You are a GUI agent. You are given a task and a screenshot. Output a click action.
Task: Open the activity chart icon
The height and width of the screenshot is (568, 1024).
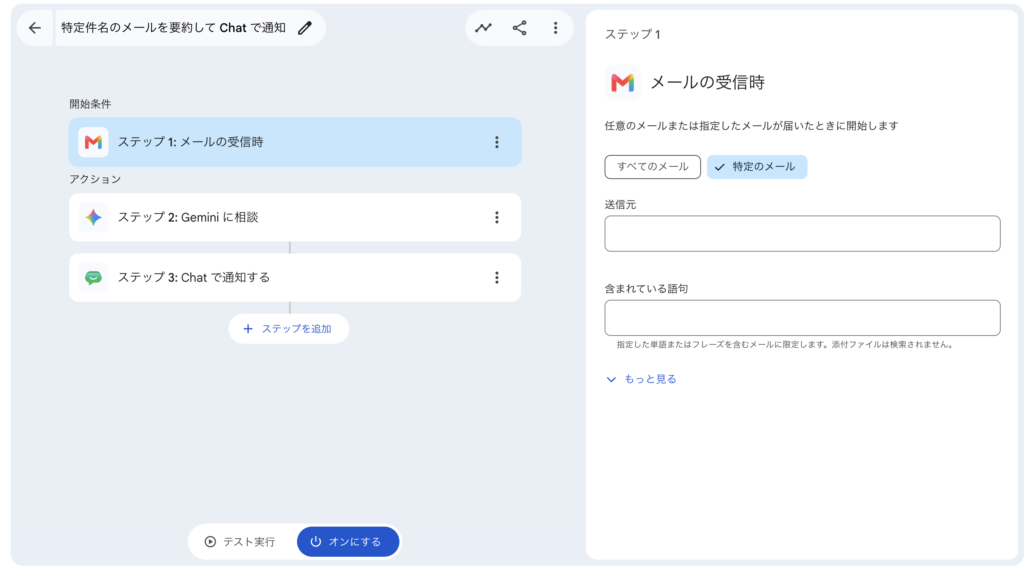[x=483, y=27]
